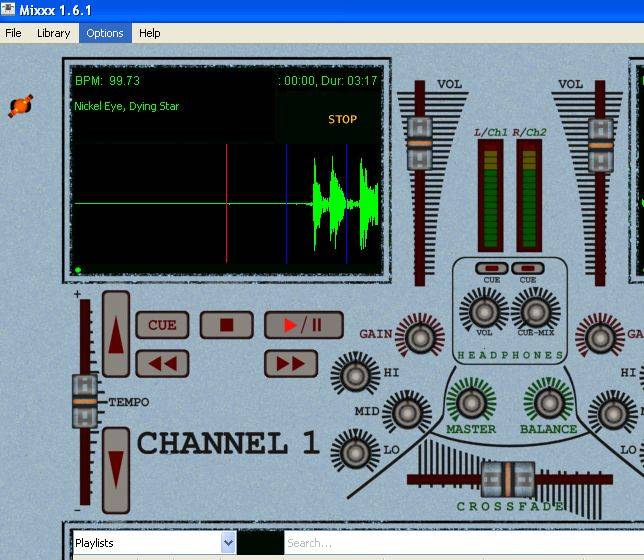The image size is (644, 560).
Task: Click the MASTER volume knob
Action: pyautogui.click(x=471, y=403)
